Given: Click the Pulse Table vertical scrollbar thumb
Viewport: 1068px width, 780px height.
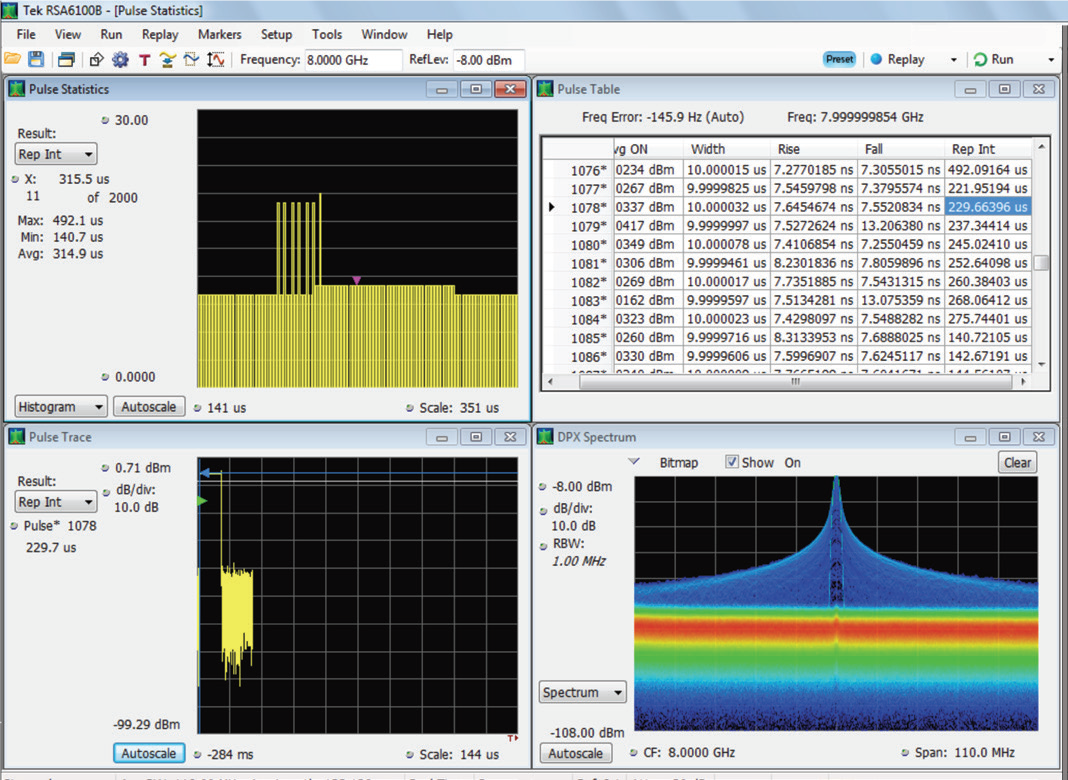Looking at the screenshot, I should [x=1041, y=264].
